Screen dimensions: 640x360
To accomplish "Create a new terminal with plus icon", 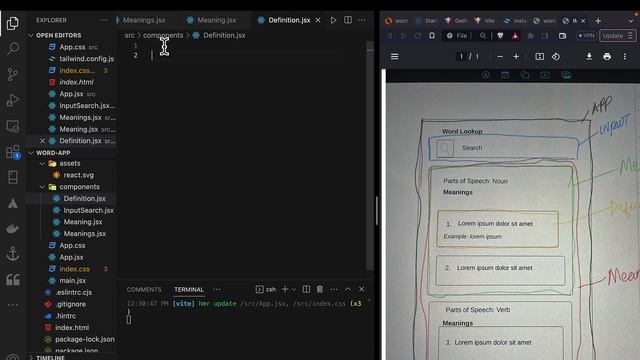I will click(285, 289).
